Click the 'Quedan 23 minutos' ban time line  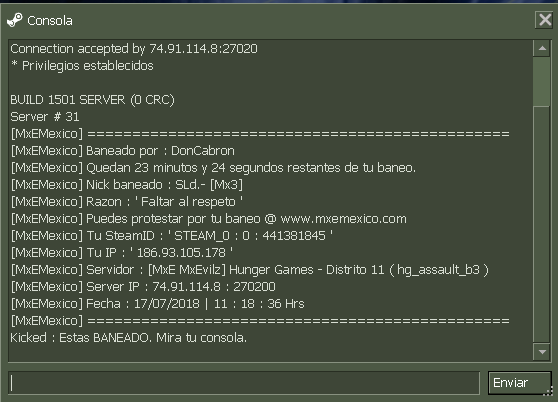(213, 168)
